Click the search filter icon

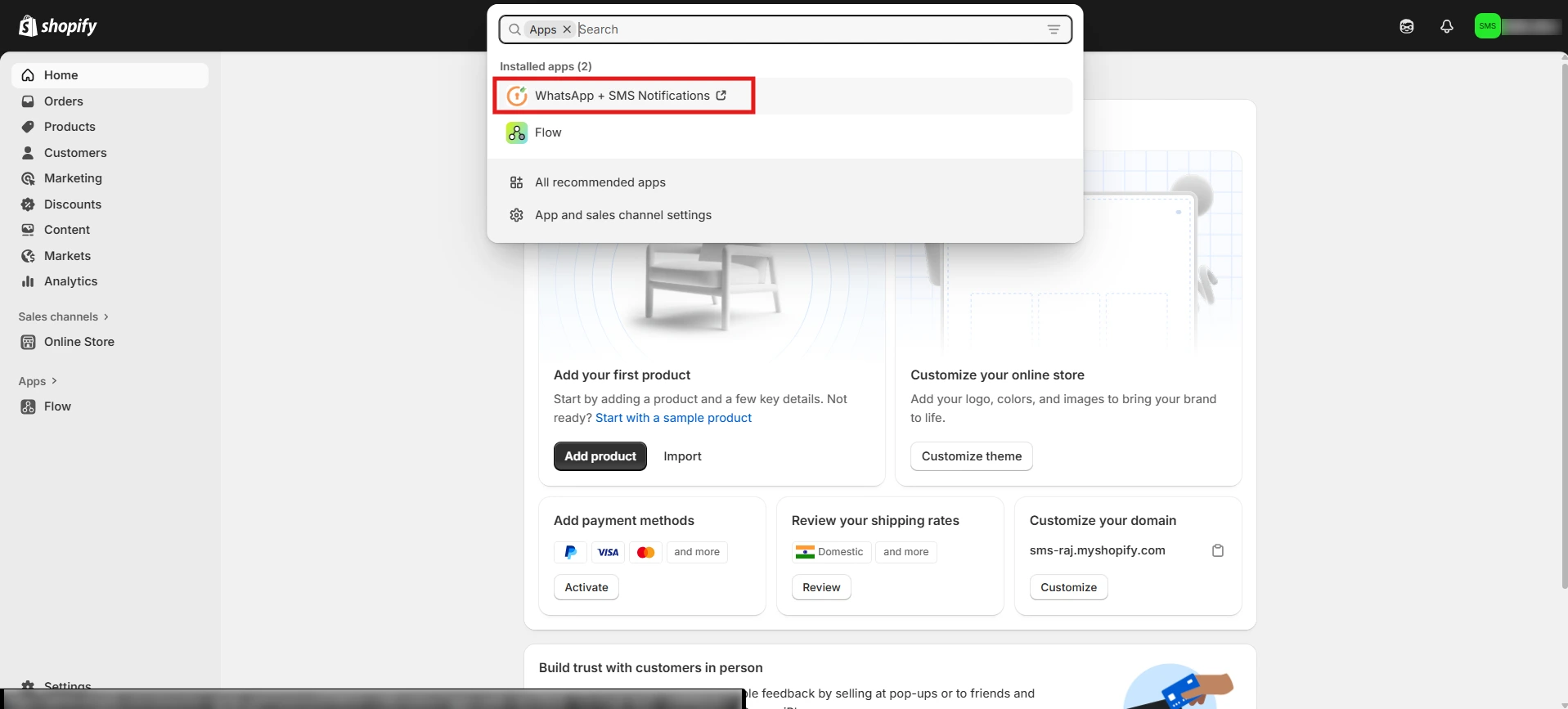click(x=1054, y=29)
